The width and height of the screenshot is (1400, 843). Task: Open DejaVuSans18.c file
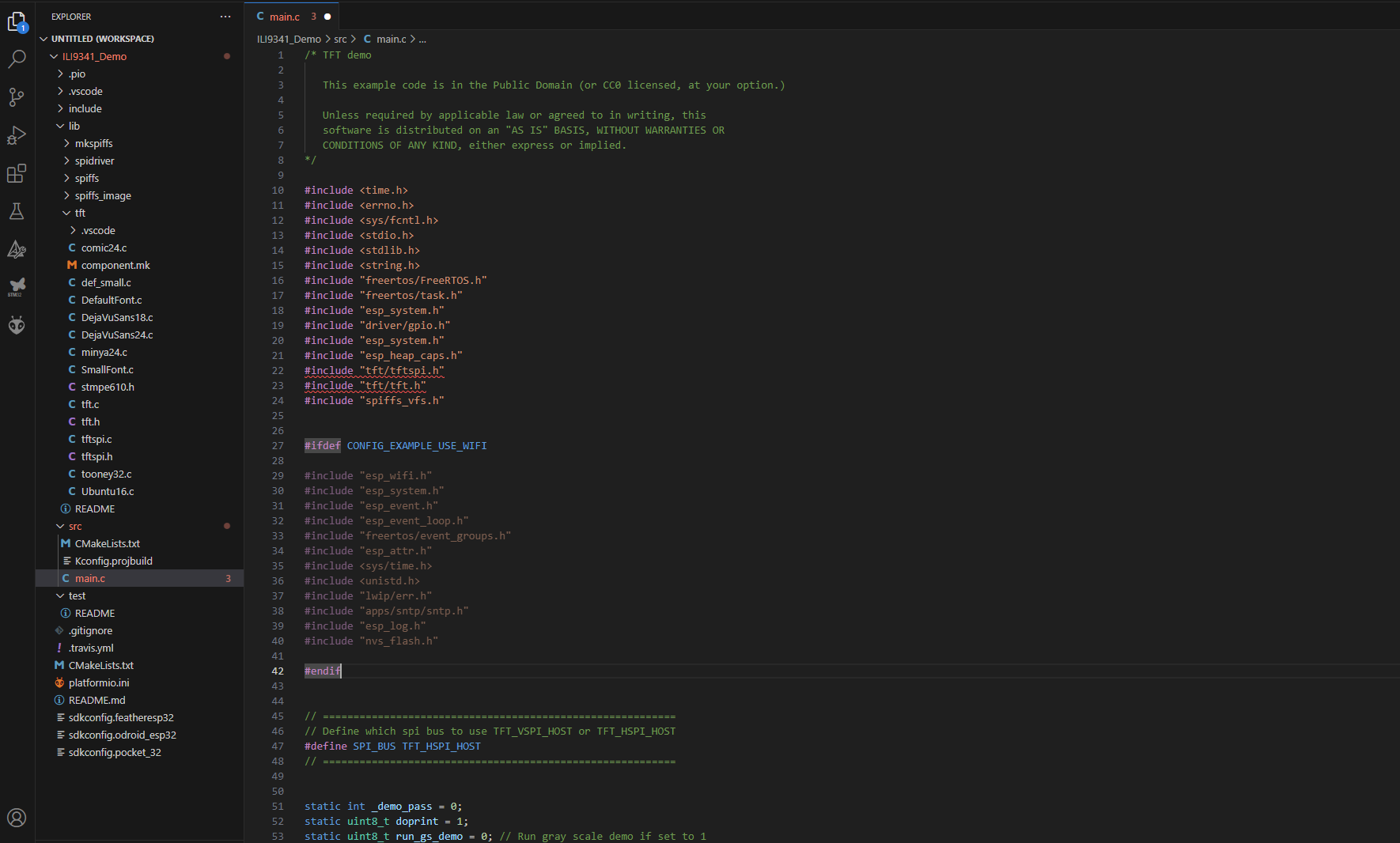(139, 317)
